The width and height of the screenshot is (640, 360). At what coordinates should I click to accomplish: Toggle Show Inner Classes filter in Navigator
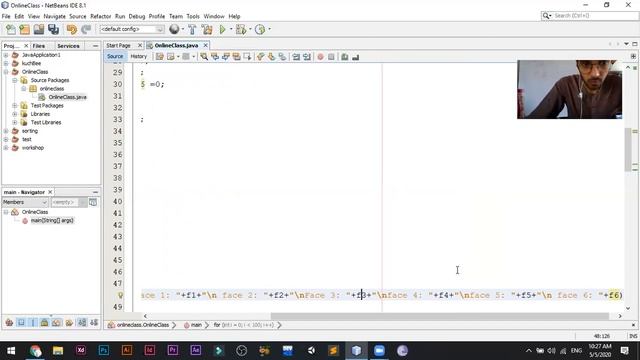[x=57, y=322]
